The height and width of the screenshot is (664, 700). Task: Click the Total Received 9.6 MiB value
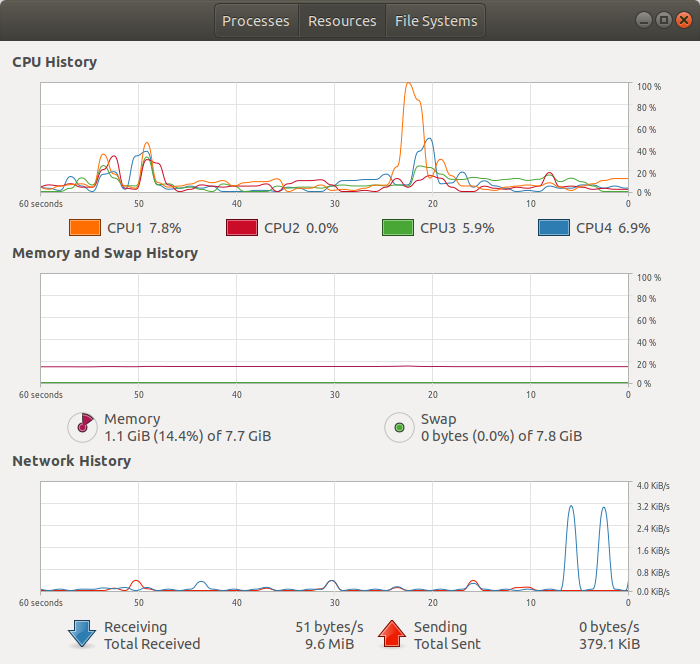click(329, 644)
